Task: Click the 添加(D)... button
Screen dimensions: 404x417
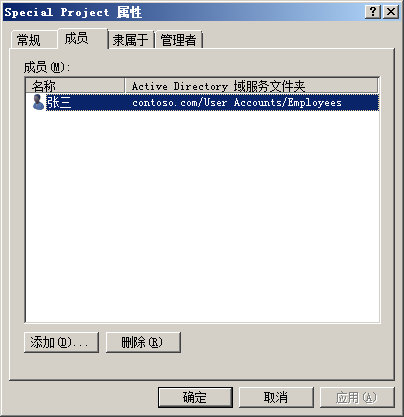Action: pyautogui.click(x=61, y=342)
